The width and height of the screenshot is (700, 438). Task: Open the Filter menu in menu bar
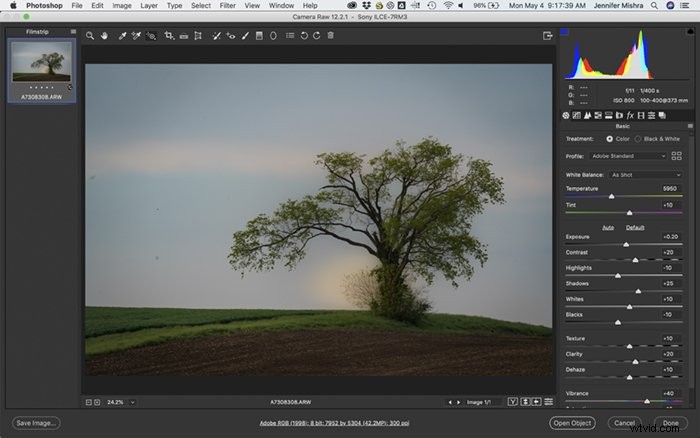[x=227, y=6]
